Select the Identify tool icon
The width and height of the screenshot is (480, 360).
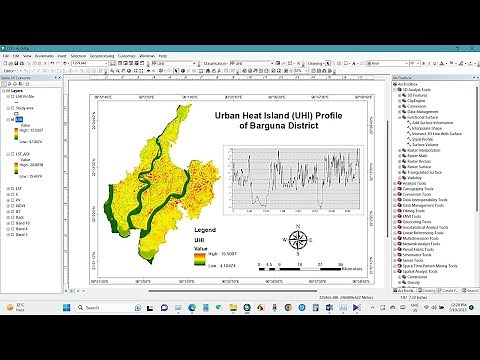tap(183, 71)
